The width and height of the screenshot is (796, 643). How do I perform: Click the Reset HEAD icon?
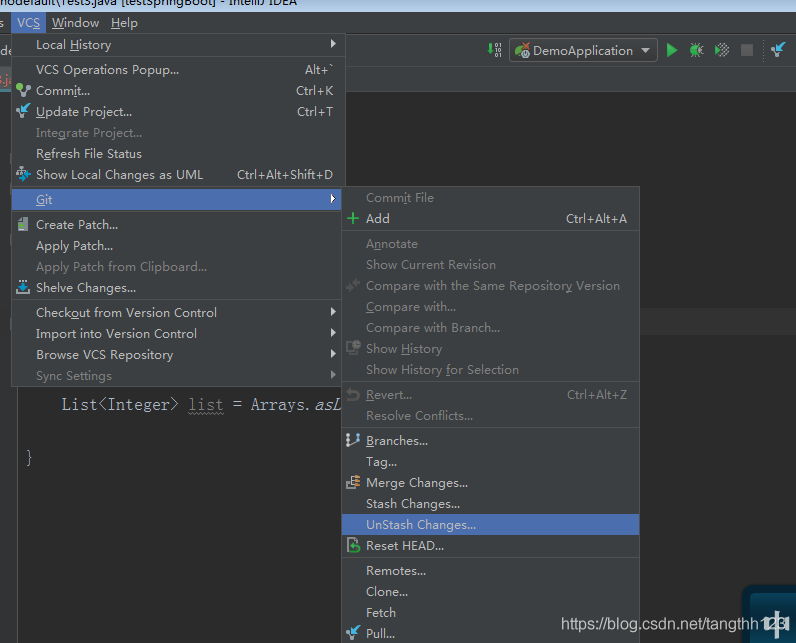353,546
